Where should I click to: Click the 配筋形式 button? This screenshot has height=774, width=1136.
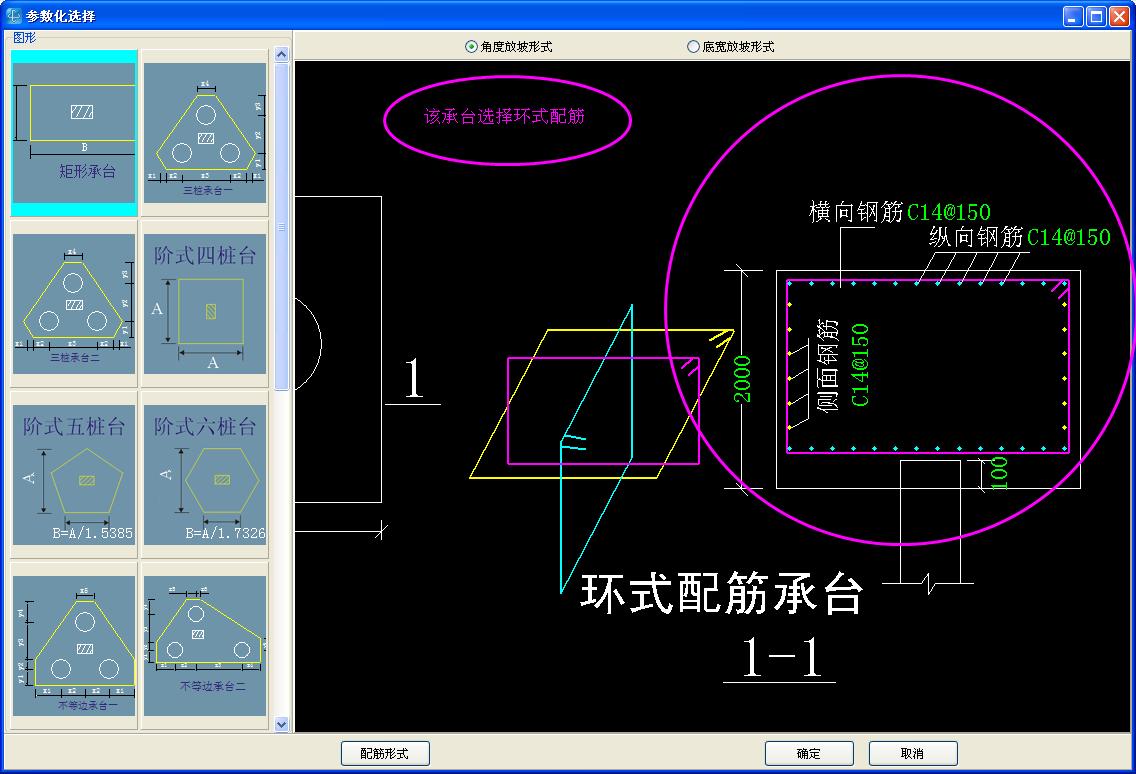click(385, 754)
